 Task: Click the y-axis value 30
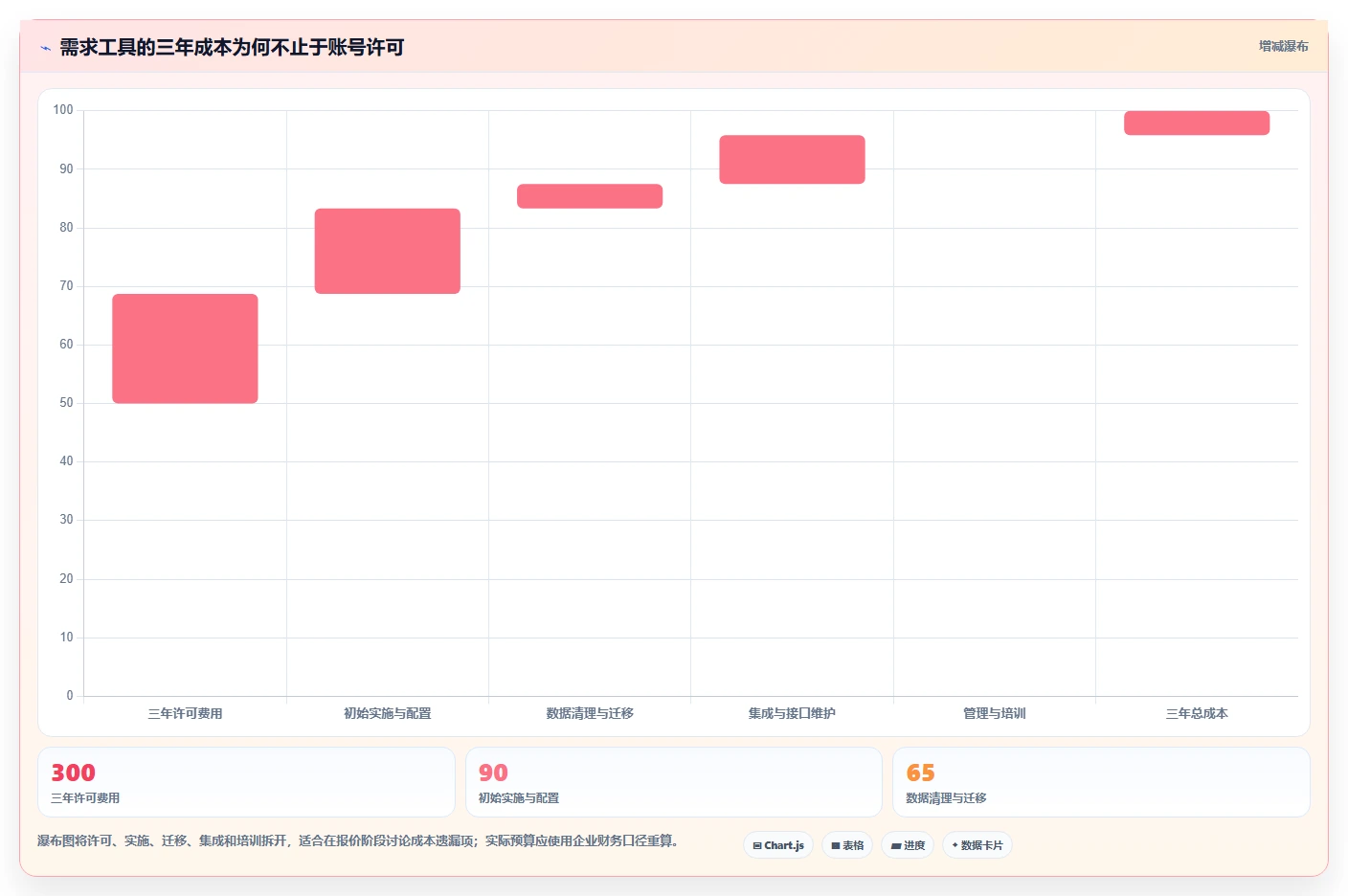[66, 519]
